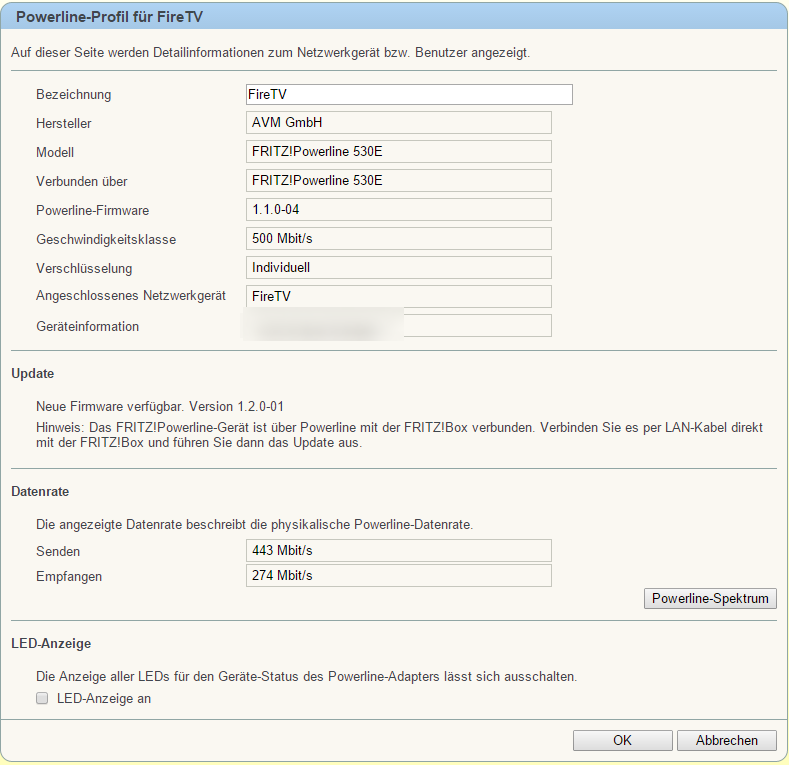This screenshot has height=765, width=789.
Task: Select the Modell value FRITZ!Powerline 530E
Action: pos(399,152)
